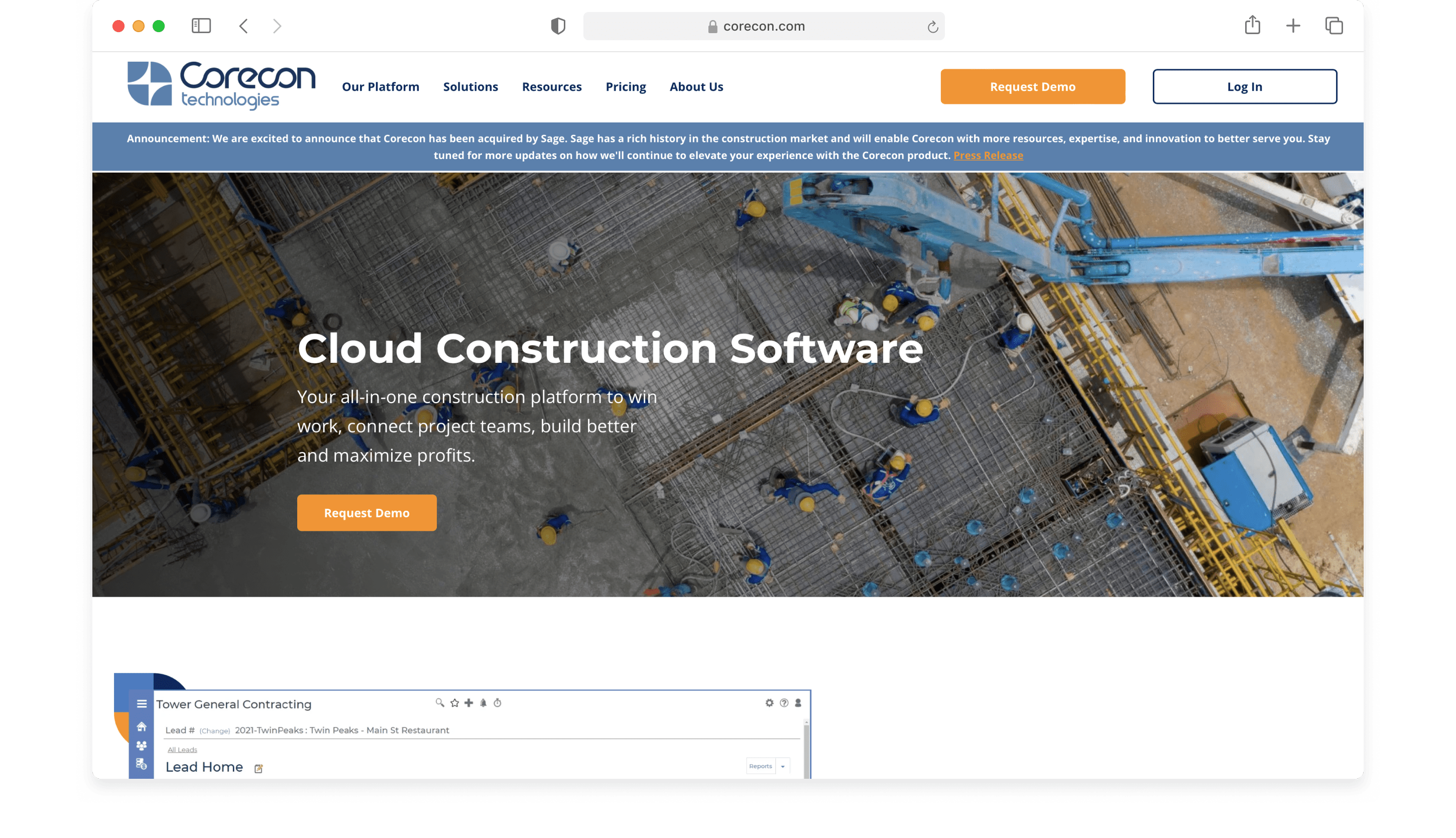Click the gear icon in app preview

coord(769,703)
